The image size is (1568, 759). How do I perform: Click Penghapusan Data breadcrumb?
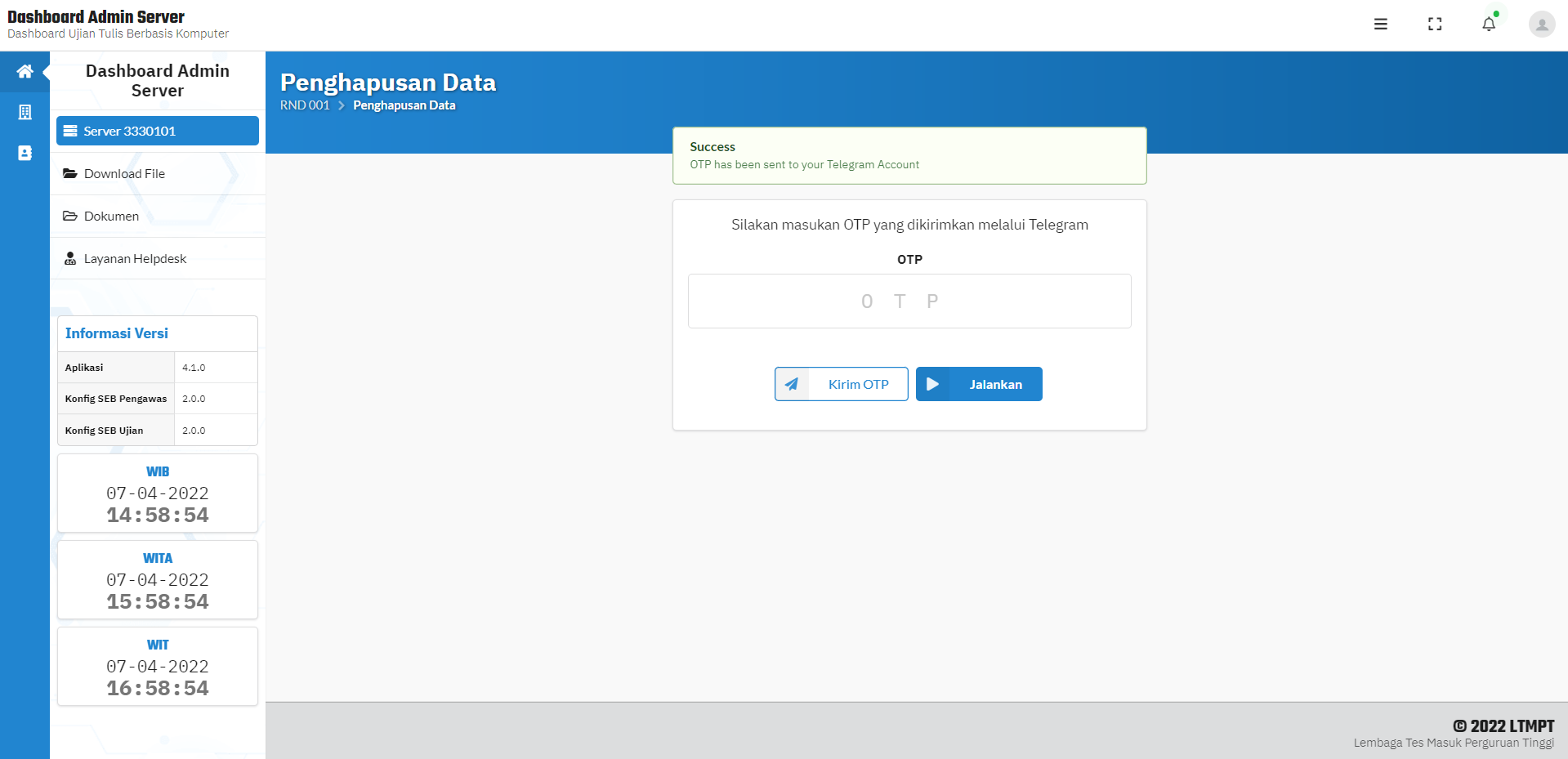[x=404, y=105]
